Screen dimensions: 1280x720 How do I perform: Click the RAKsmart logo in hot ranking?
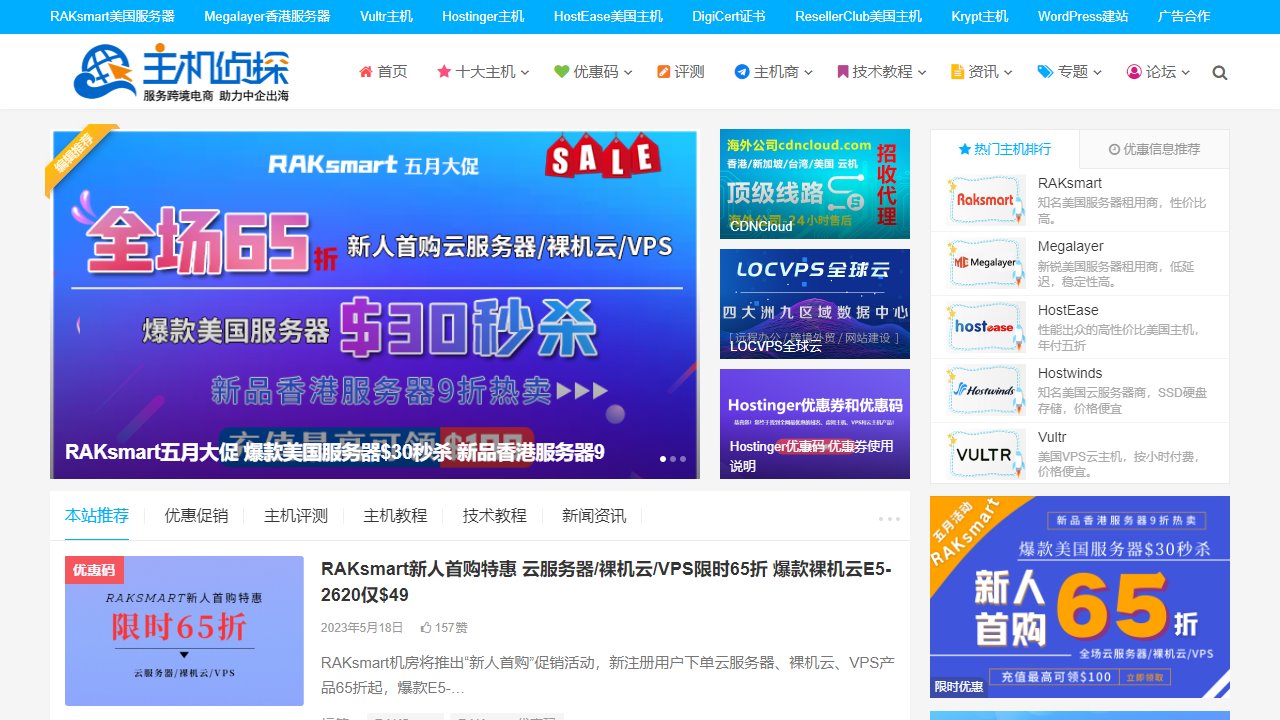(x=986, y=200)
